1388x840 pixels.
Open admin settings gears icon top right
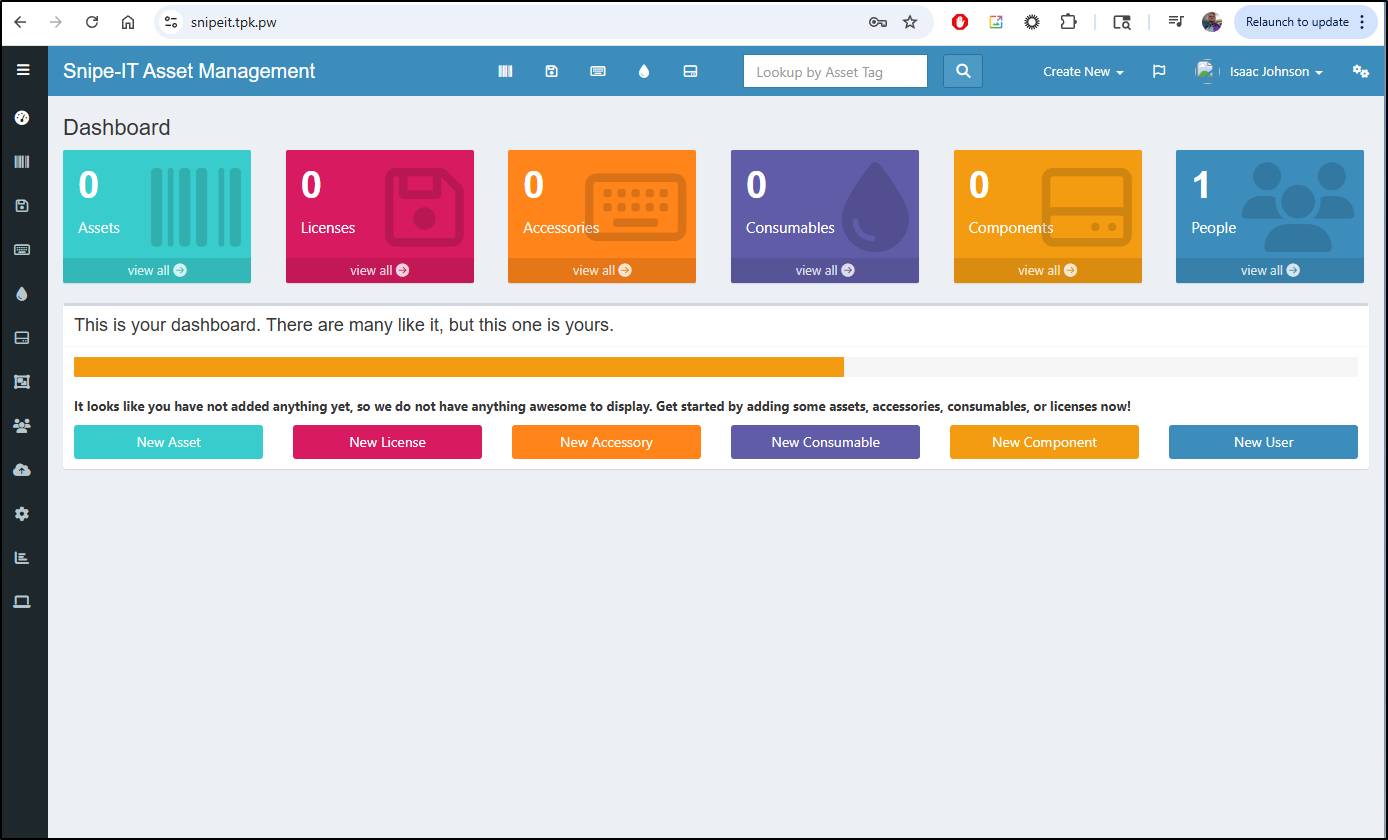point(1360,71)
